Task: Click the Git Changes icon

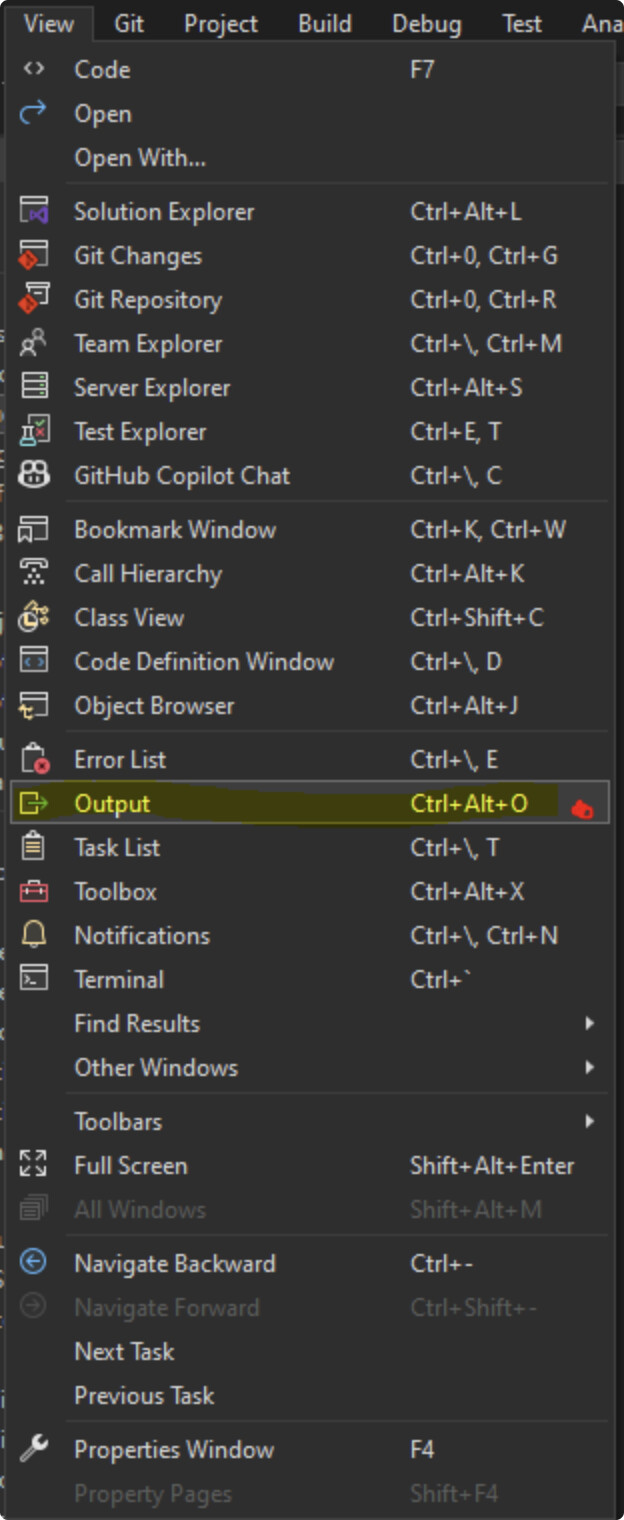Action: coord(34,256)
